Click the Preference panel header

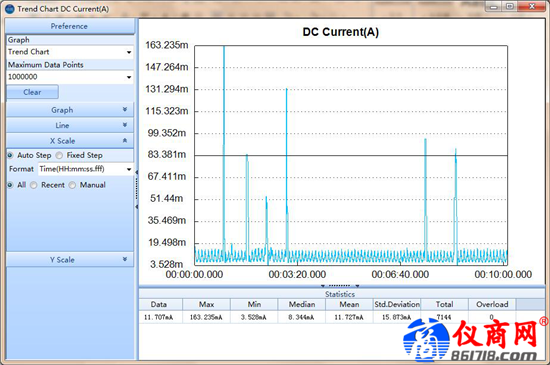[69, 26]
